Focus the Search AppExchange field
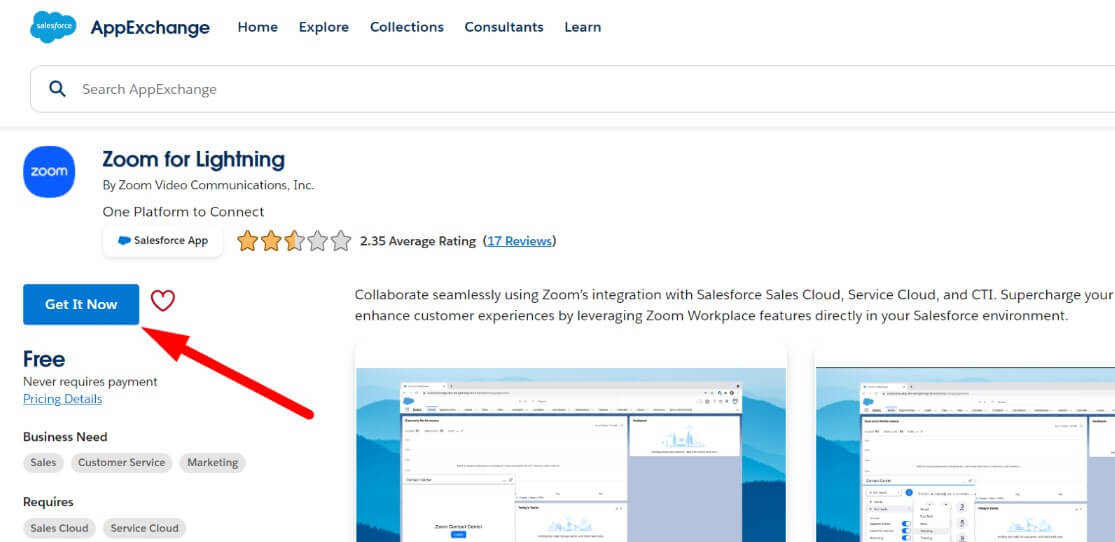 coord(572,89)
